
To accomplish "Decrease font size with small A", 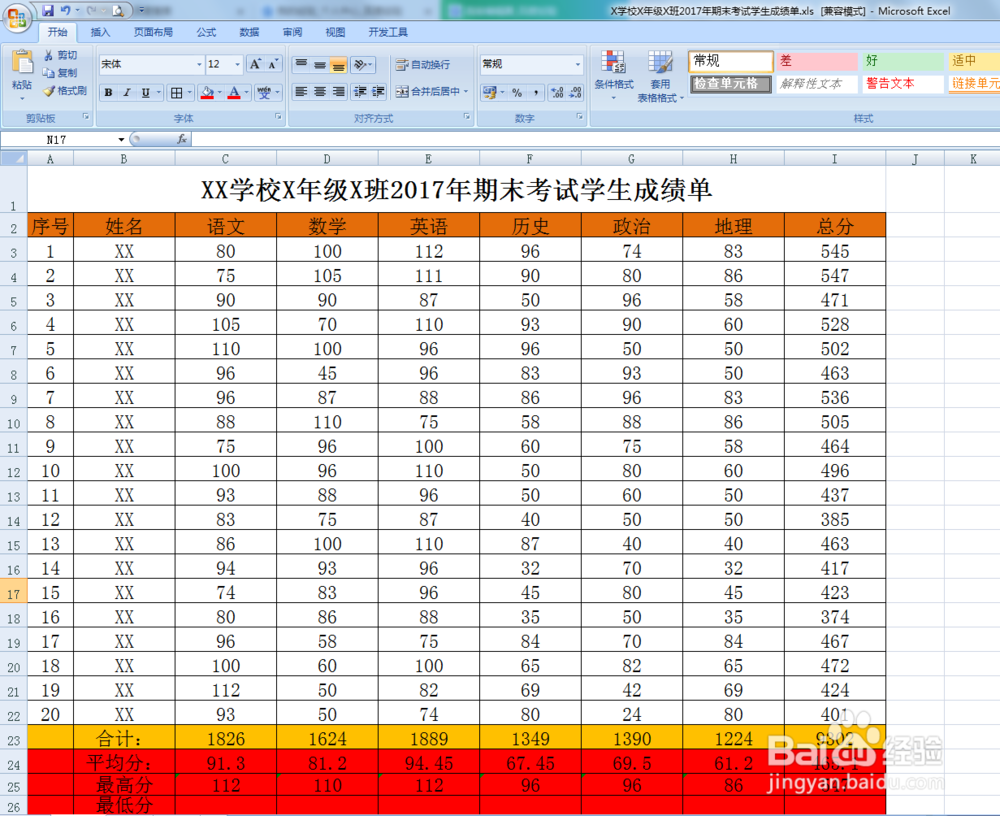I will point(273,64).
